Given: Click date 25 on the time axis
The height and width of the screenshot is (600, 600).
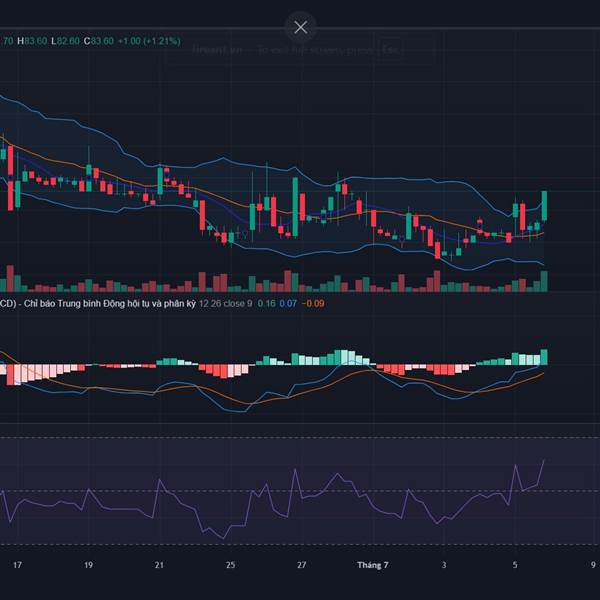Looking at the screenshot, I should click(x=231, y=565).
